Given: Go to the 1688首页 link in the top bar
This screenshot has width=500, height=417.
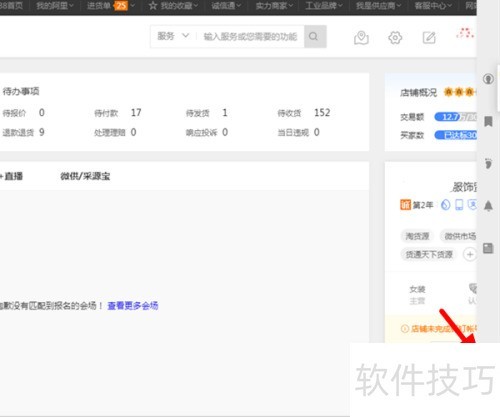Looking at the screenshot, I should [x=11, y=6].
